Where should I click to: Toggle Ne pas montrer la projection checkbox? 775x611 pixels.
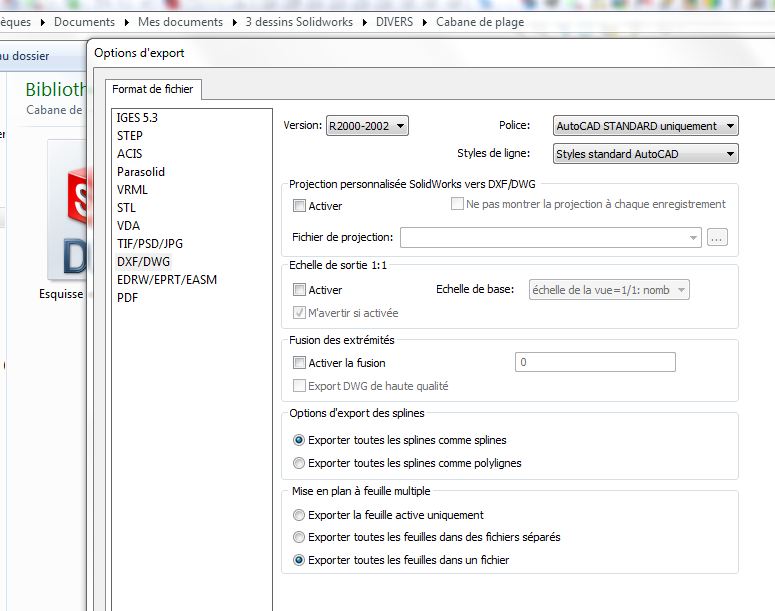(x=457, y=204)
